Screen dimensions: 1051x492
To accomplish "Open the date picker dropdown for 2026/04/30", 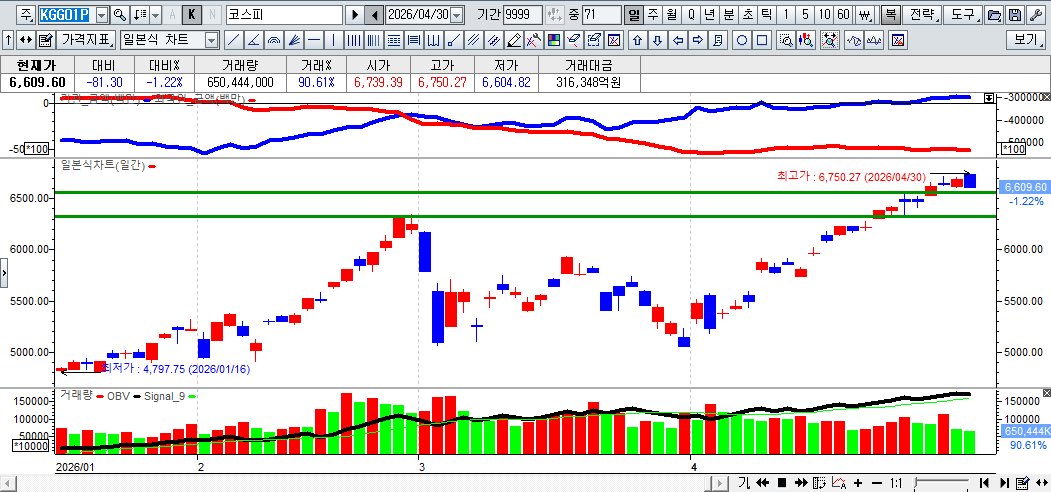I will click(x=457, y=15).
